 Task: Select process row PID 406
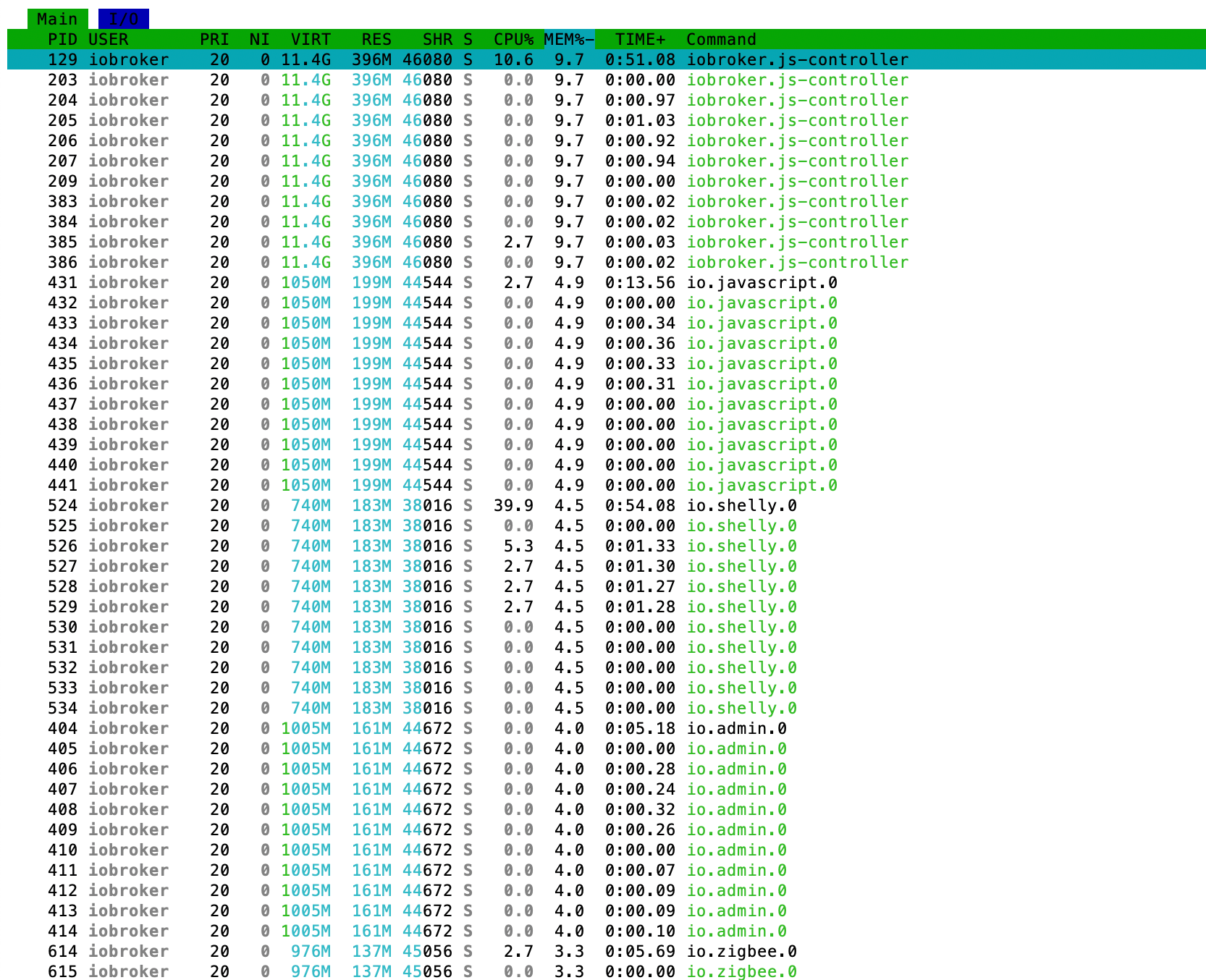click(607, 769)
